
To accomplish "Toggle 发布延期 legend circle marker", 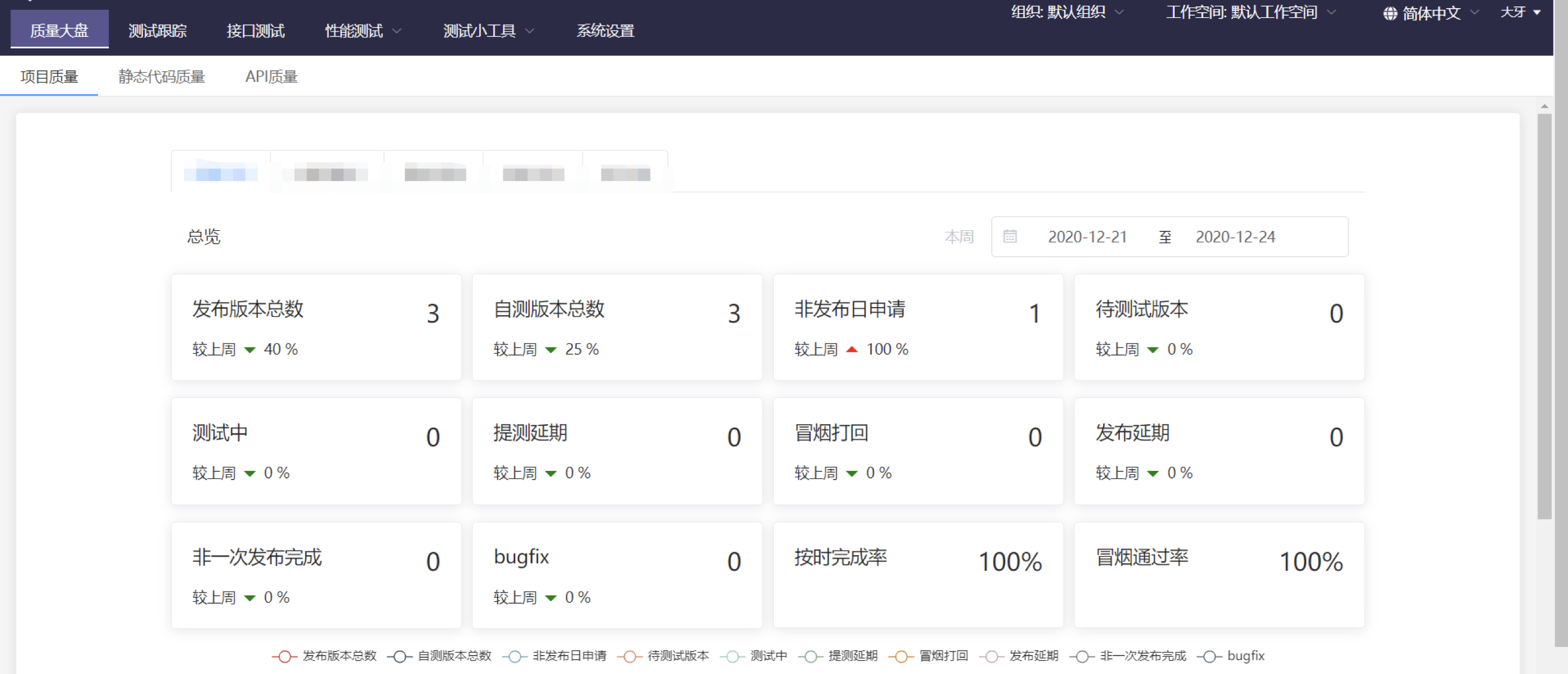I will point(991,656).
